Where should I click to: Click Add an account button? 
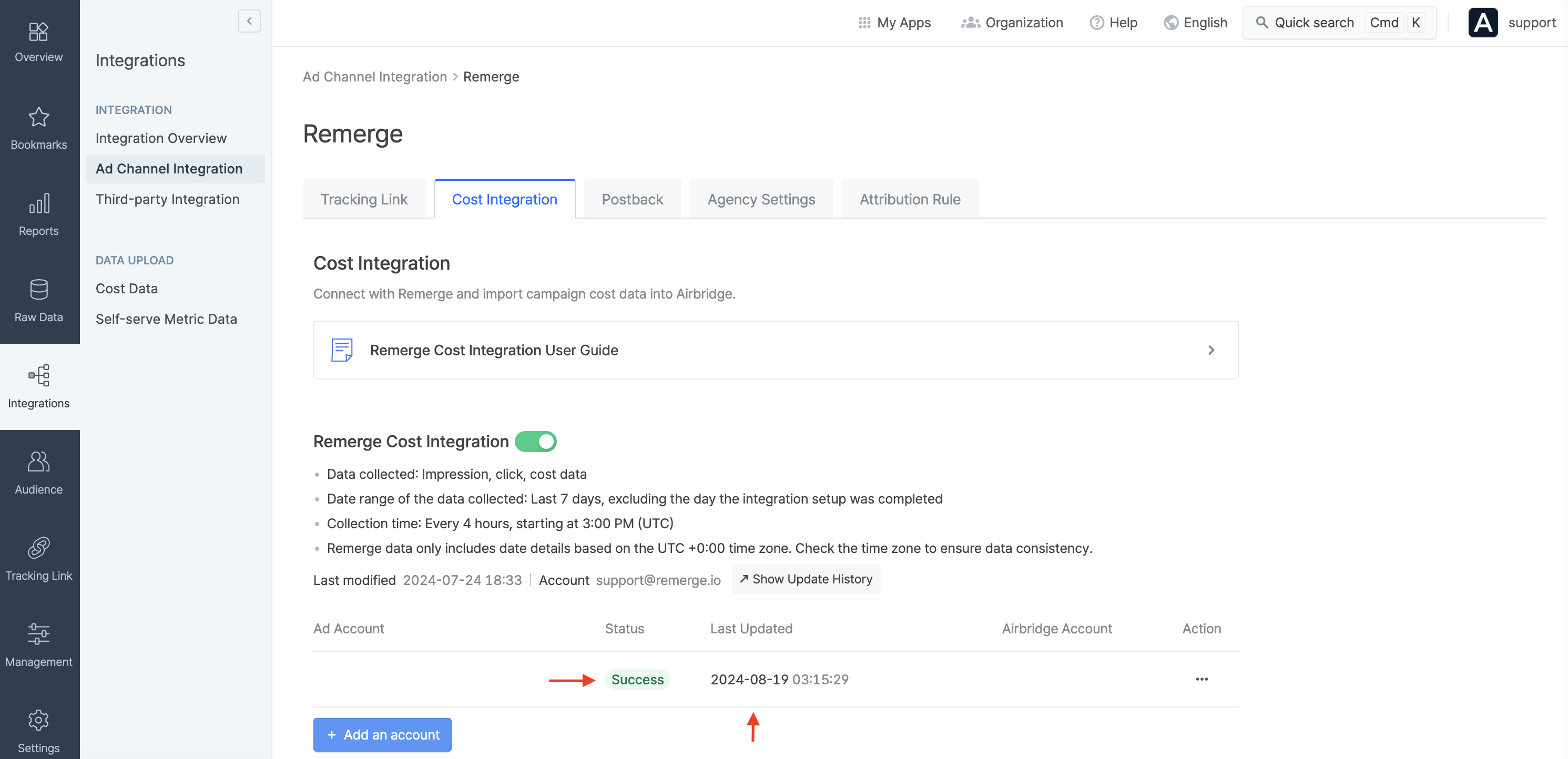(x=382, y=734)
